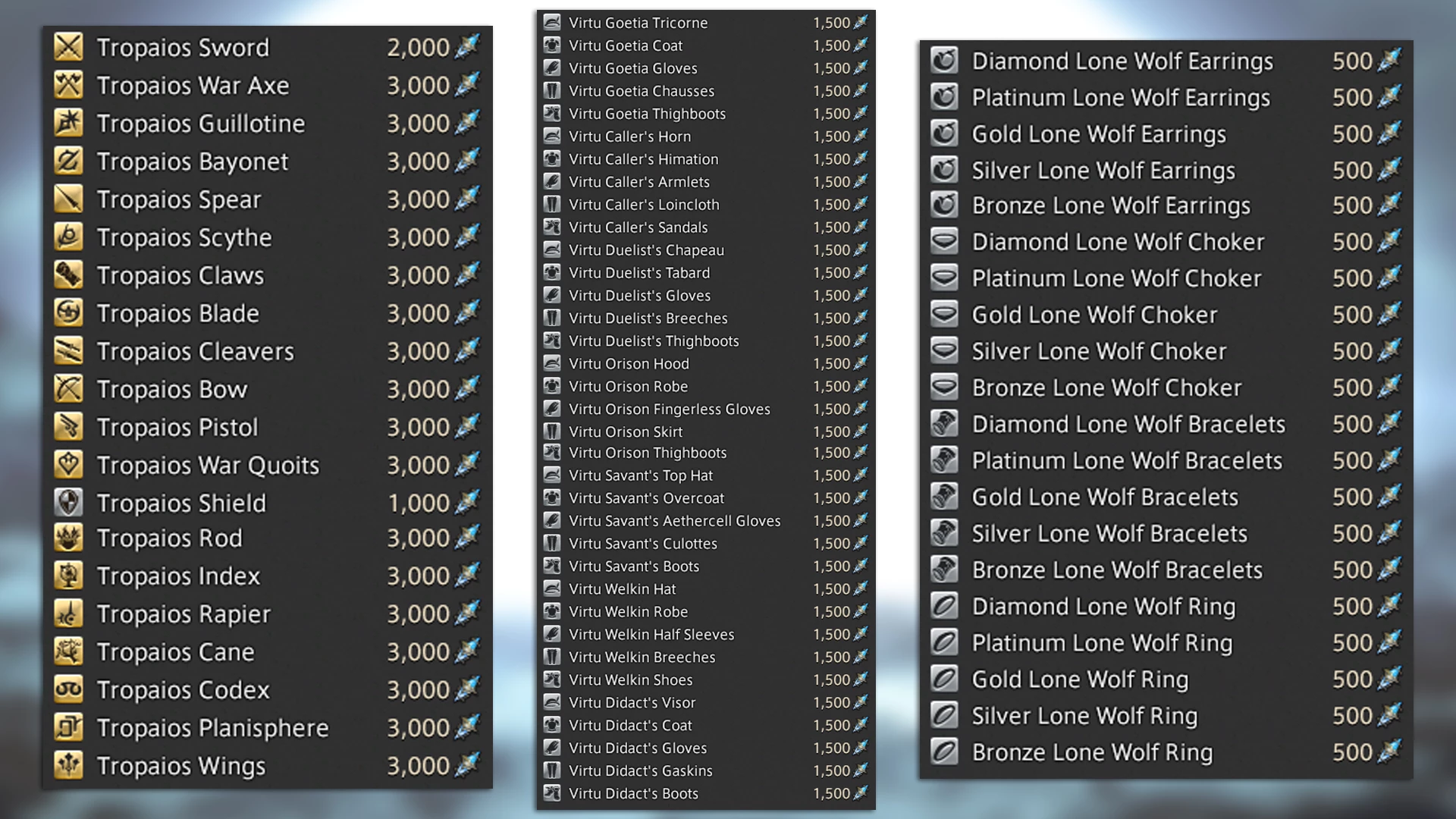Click the Platinum Lone Wolf Bracelets icon

point(944,460)
